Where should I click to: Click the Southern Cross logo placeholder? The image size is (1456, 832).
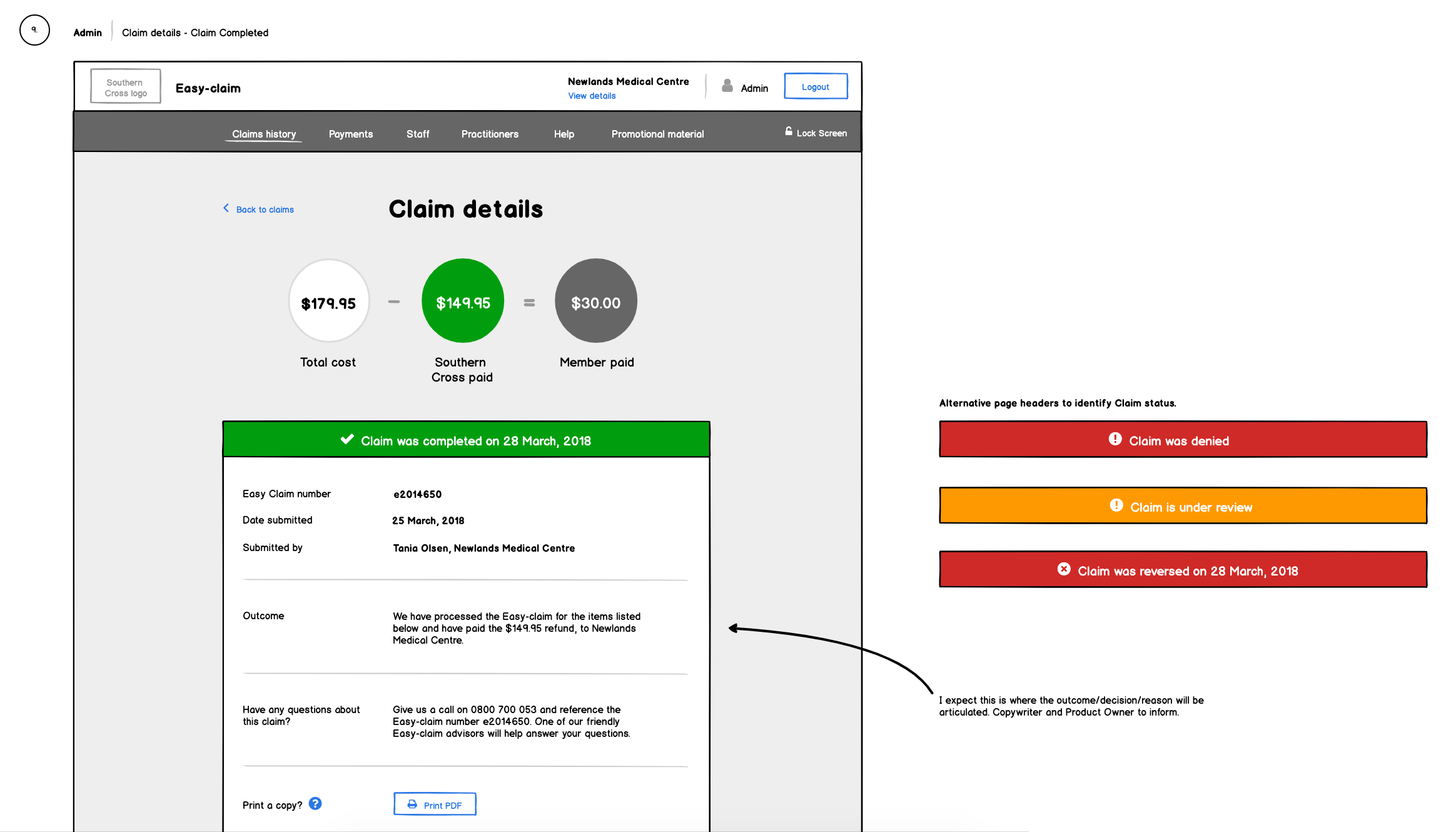coord(126,88)
